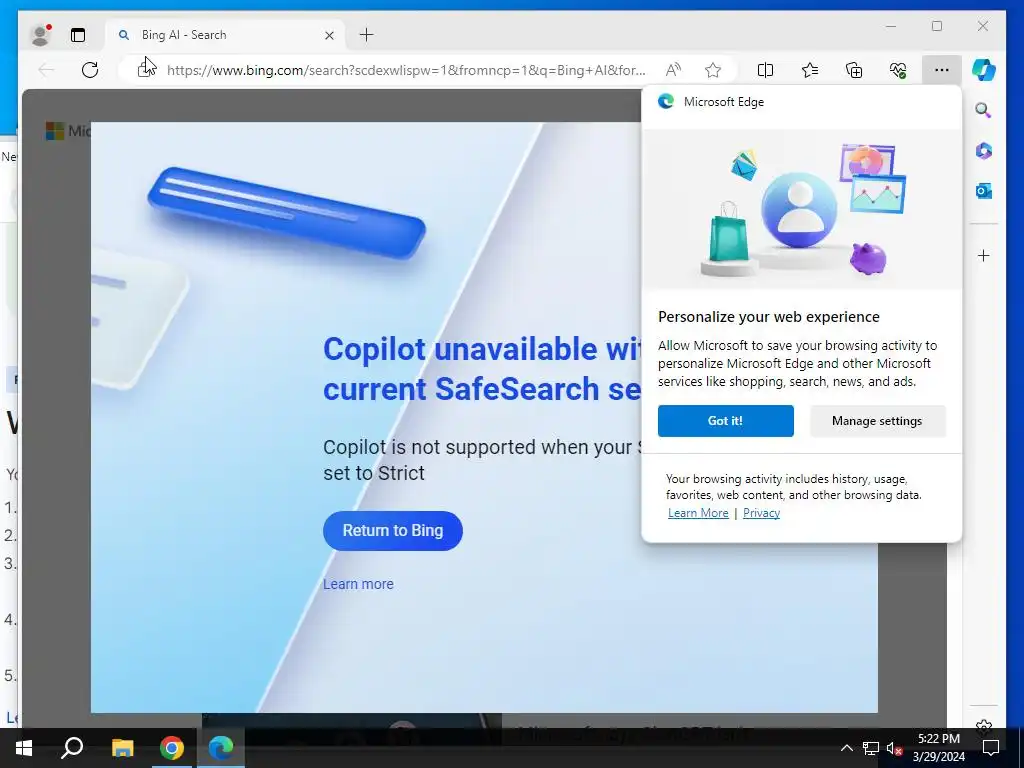Open File Explorer from taskbar
1024x768 pixels.
pos(122,748)
